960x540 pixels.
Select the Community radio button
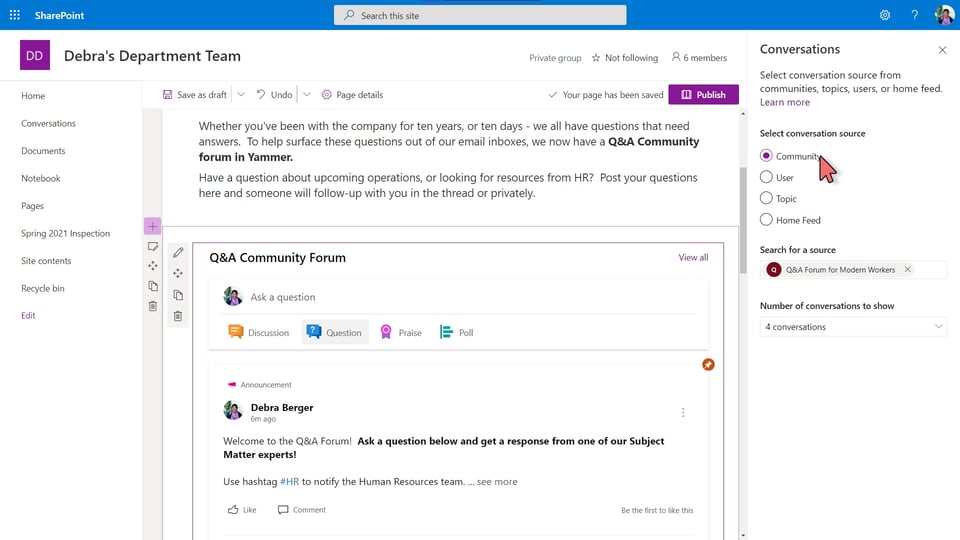click(766, 156)
